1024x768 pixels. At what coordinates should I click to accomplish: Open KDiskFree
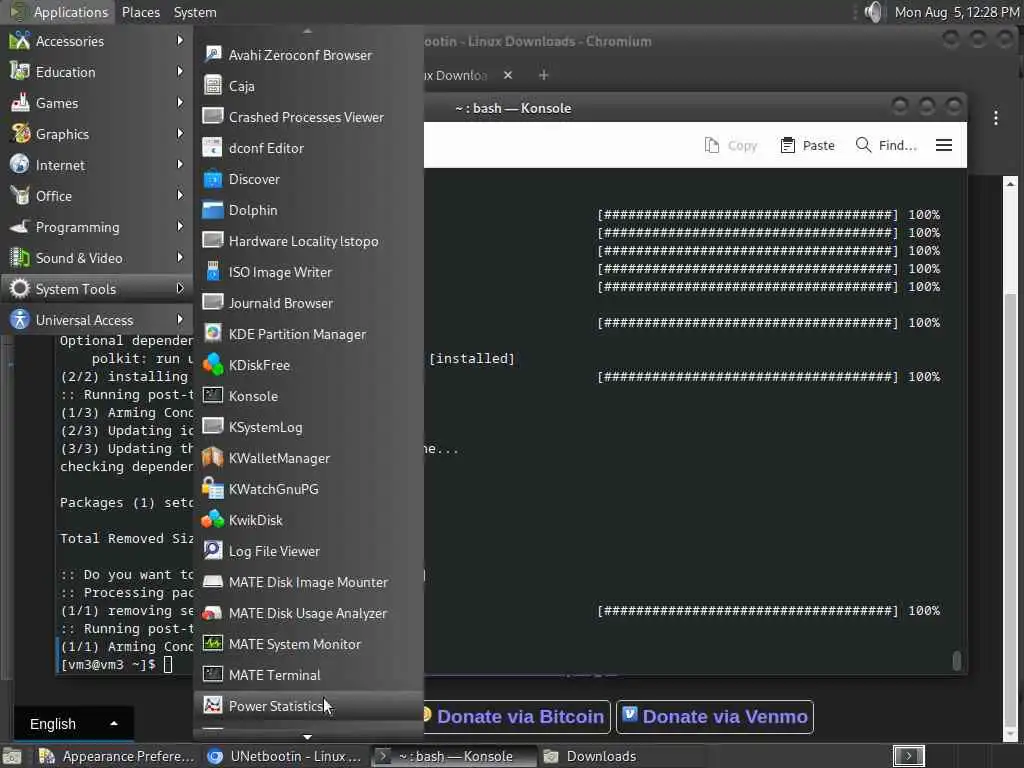click(x=308, y=365)
